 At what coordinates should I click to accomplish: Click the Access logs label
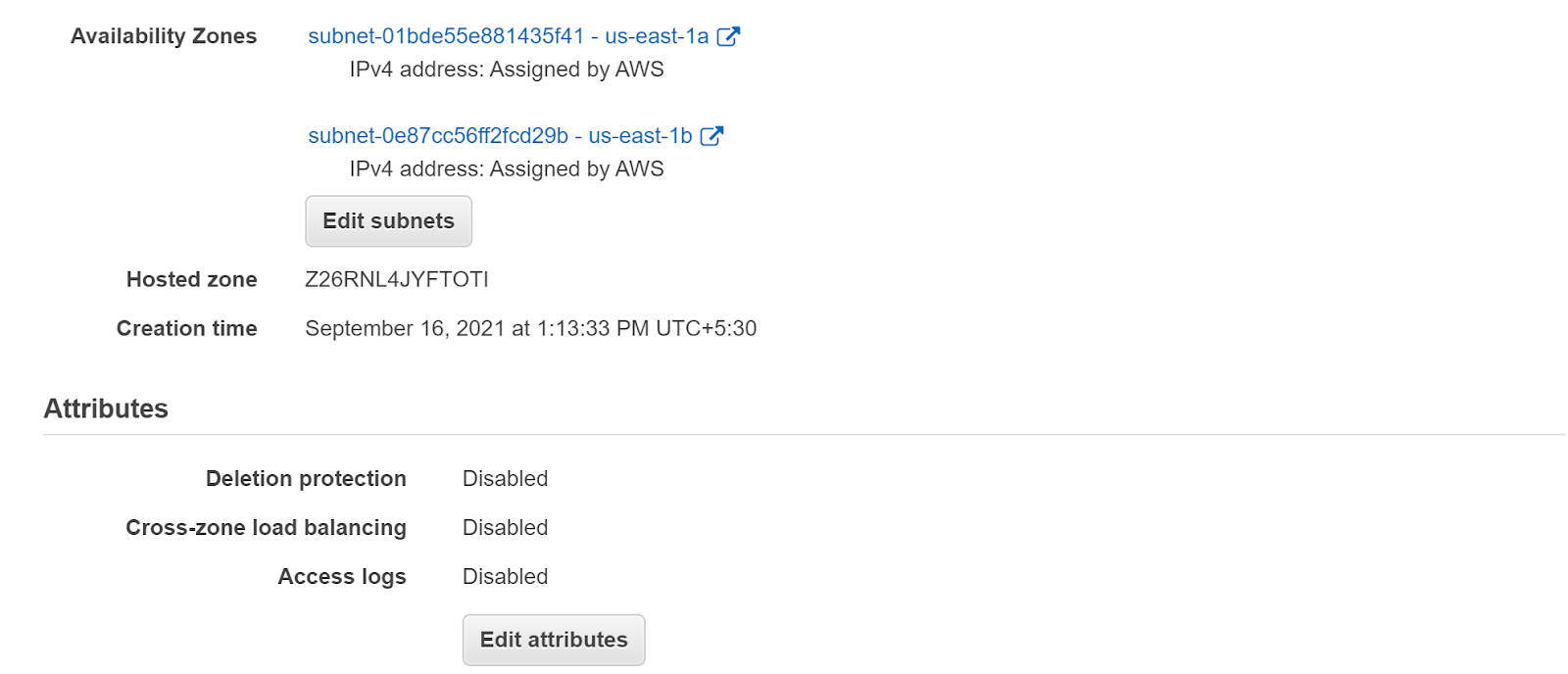[341, 577]
